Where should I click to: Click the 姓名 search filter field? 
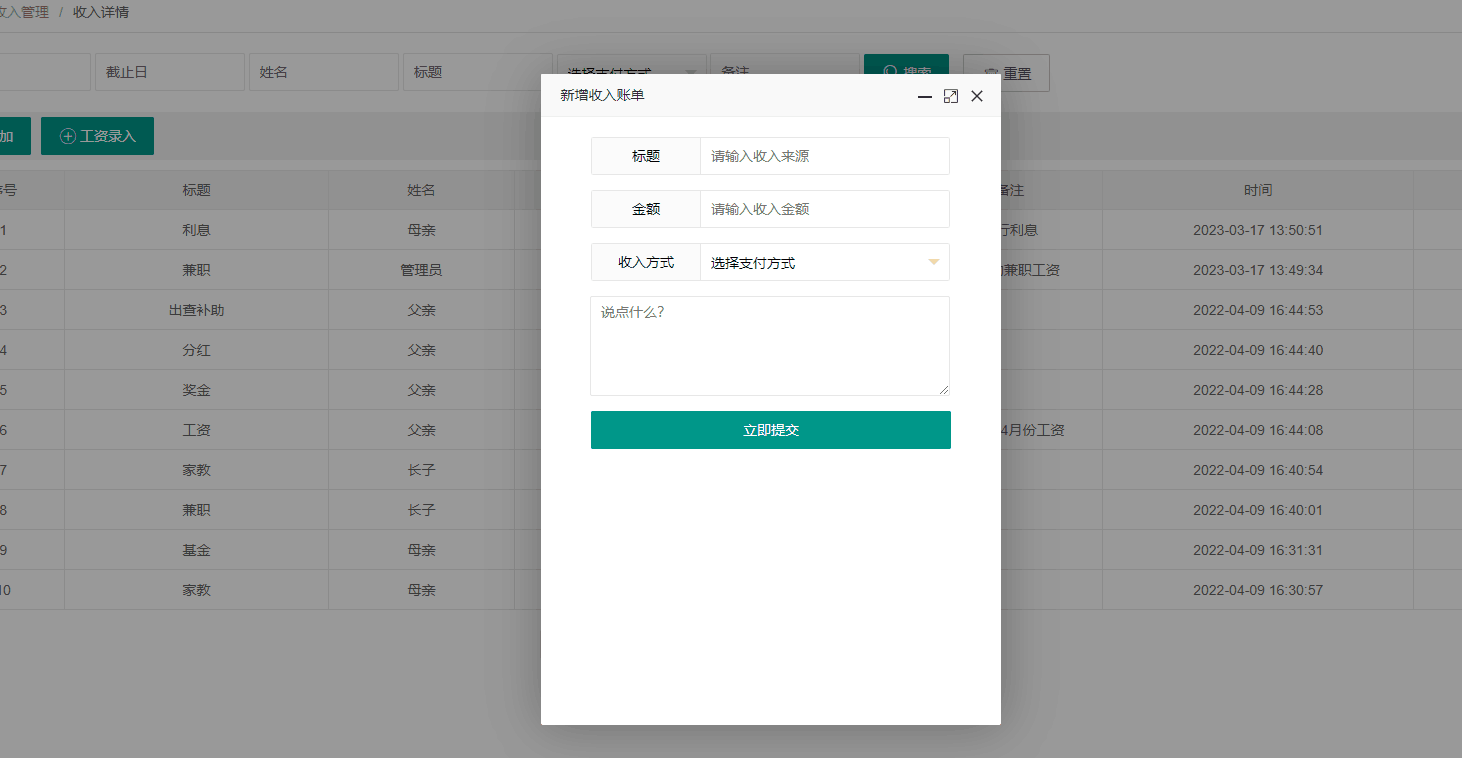pyautogui.click(x=323, y=71)
